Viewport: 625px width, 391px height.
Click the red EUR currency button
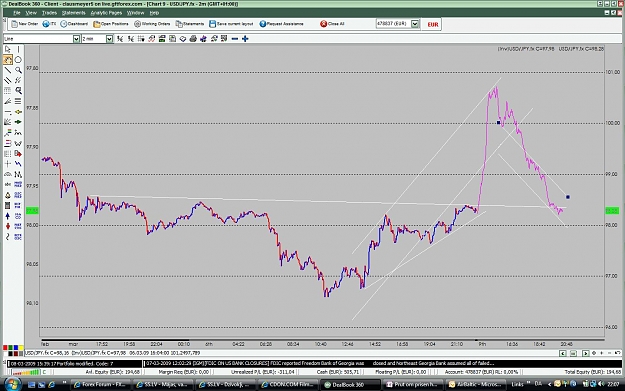point(433,24)
